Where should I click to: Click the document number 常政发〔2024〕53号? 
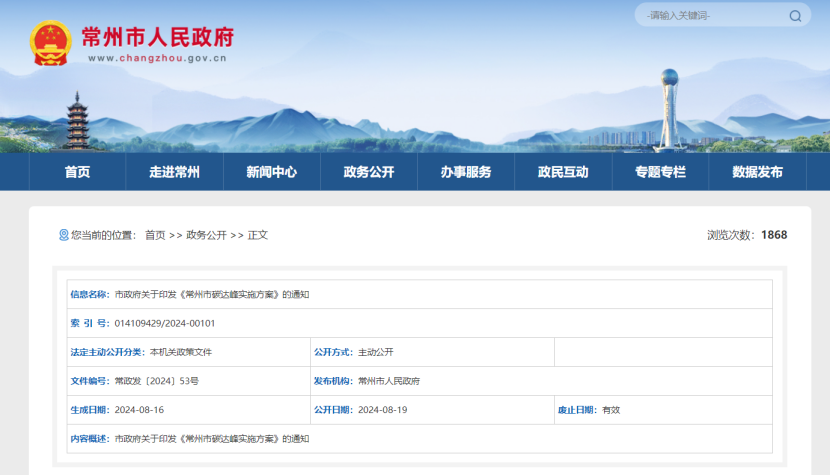tap(156, 381)
